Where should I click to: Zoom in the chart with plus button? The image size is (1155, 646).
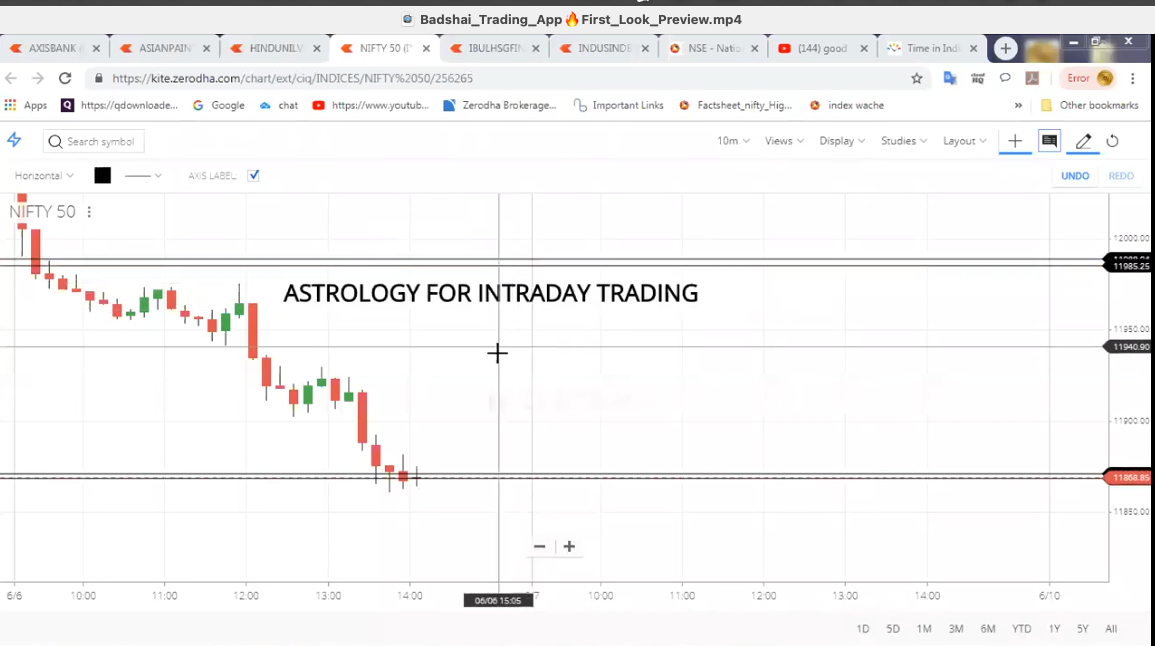point(569,546)
